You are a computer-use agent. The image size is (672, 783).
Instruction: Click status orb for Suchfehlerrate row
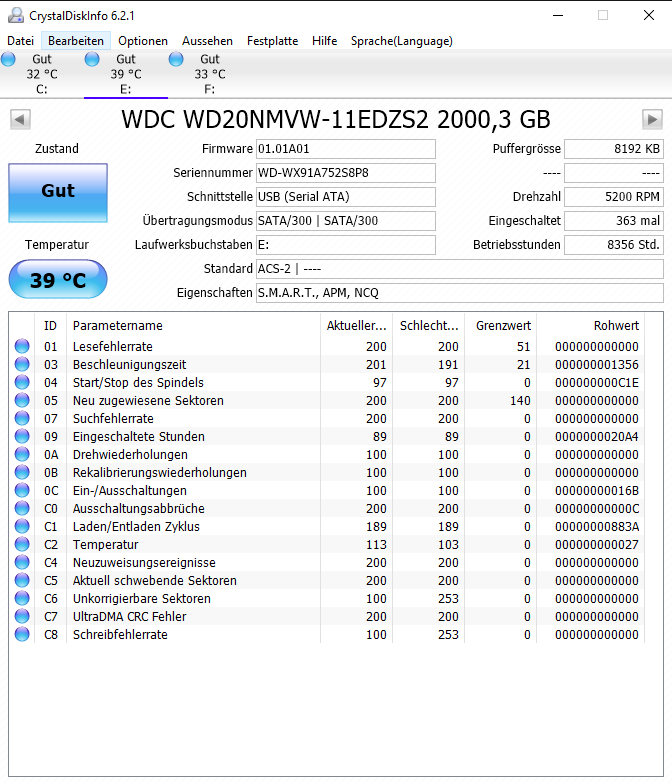click(x=22, y=418)
